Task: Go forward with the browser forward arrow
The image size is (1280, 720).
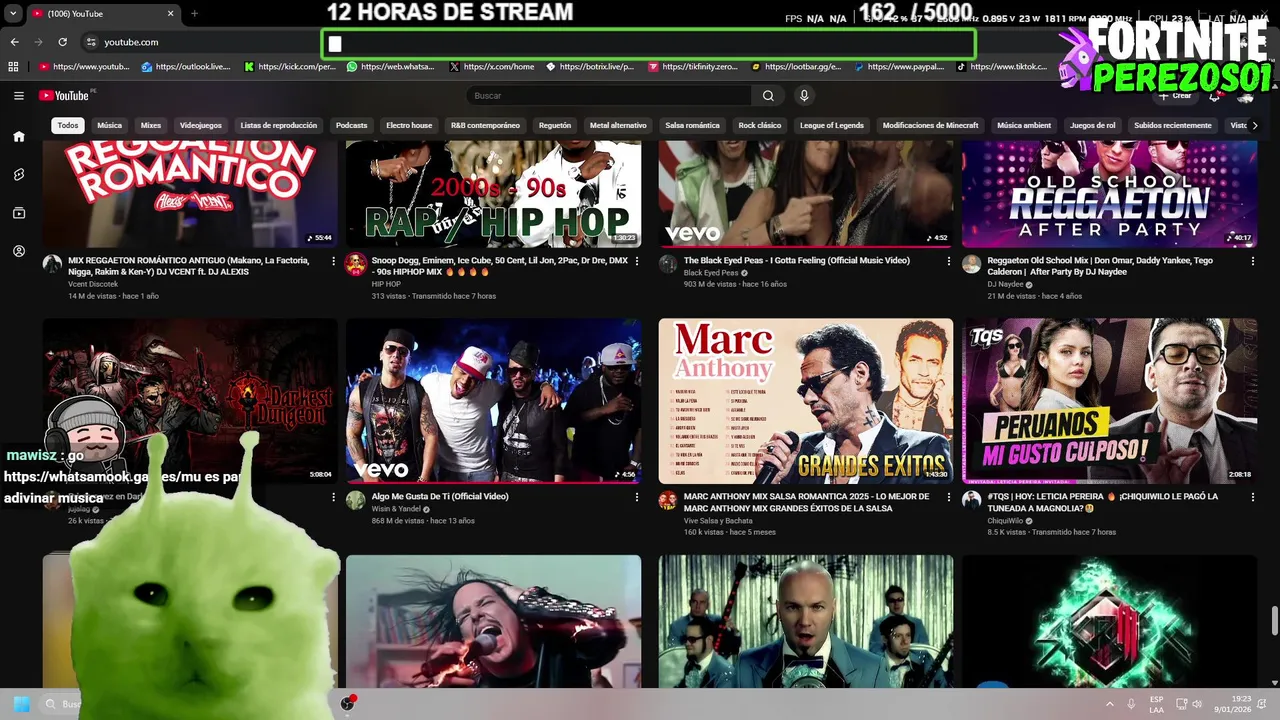Action: (x=39, y=42)
